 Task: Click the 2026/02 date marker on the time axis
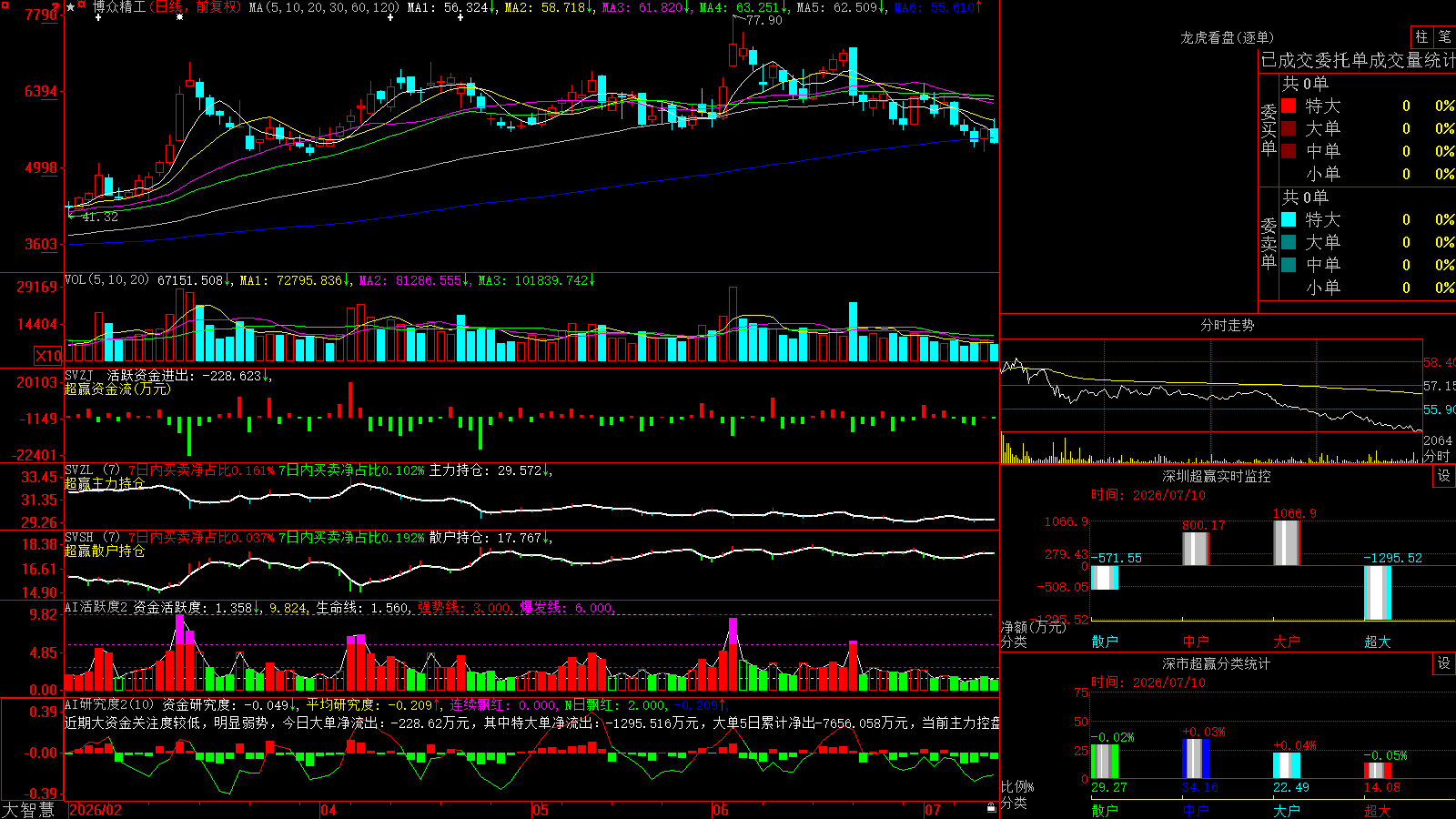(96, 810)
